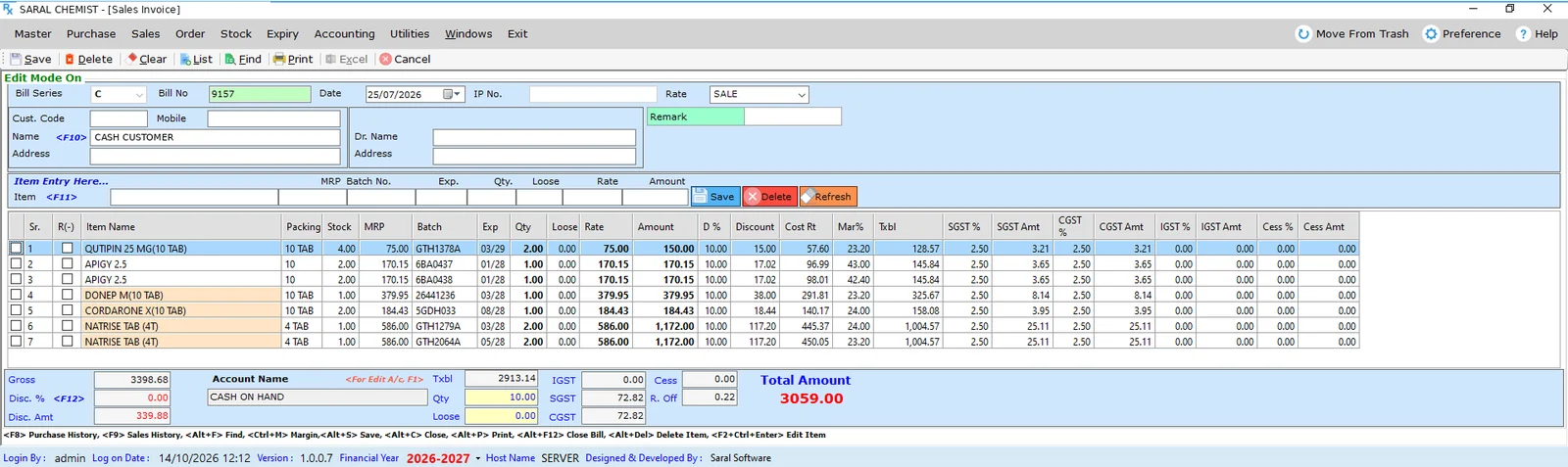Delete the item entry row
1568x467 pixels.
click(x=769, y=197)
